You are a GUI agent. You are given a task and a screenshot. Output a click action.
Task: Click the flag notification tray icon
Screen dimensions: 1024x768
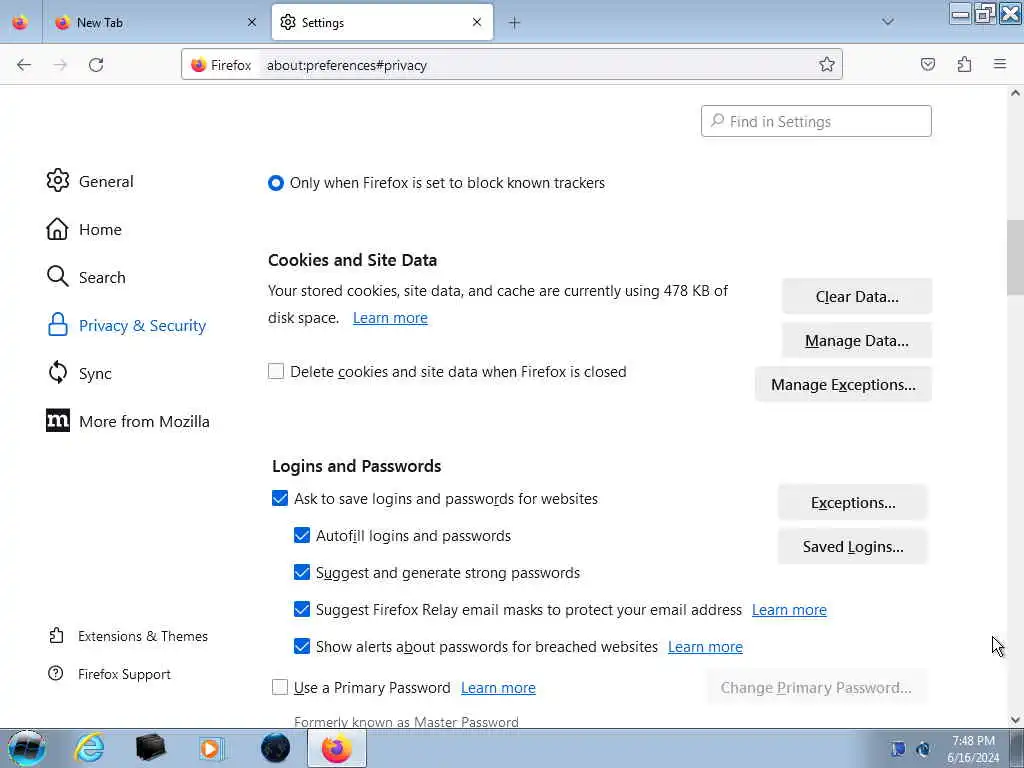pyautogui.click(x=899, y=749)
